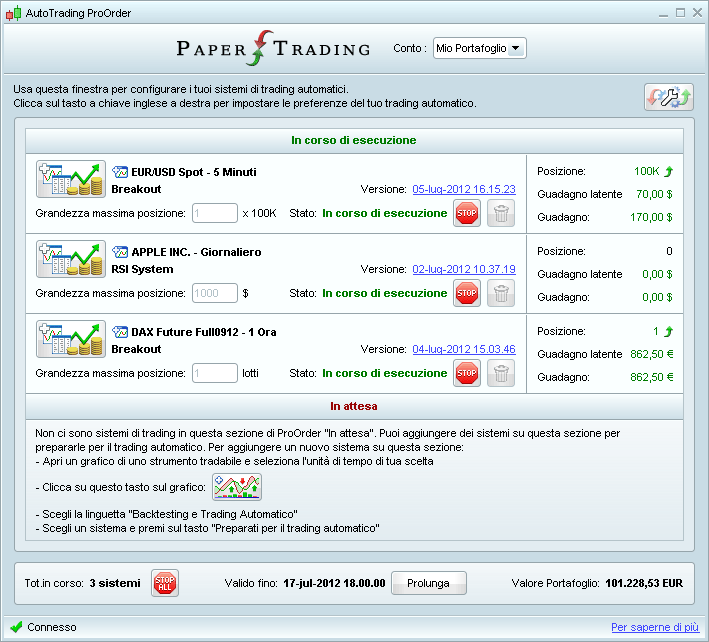Viewport: 709px width, 642px height.
Task: Open the Conto Mio Portafoglio dropdown
Action: pos(479,48)
